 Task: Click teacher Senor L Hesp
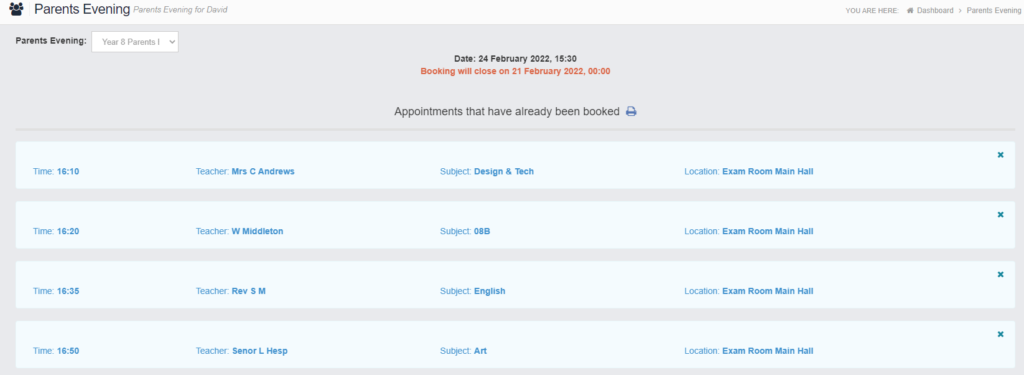260,351
